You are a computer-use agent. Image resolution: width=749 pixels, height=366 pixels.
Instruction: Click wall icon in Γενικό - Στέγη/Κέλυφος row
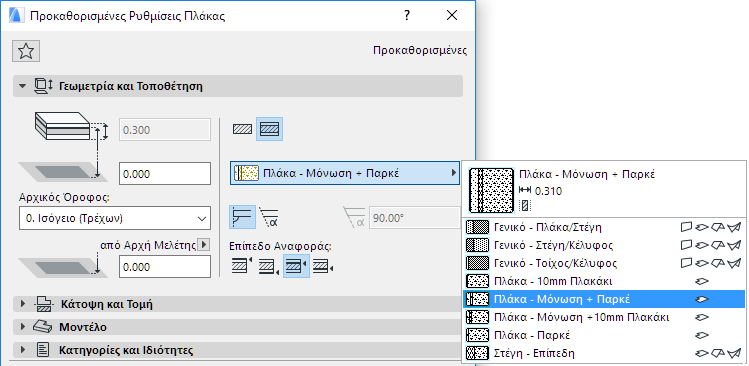point(686,245)
